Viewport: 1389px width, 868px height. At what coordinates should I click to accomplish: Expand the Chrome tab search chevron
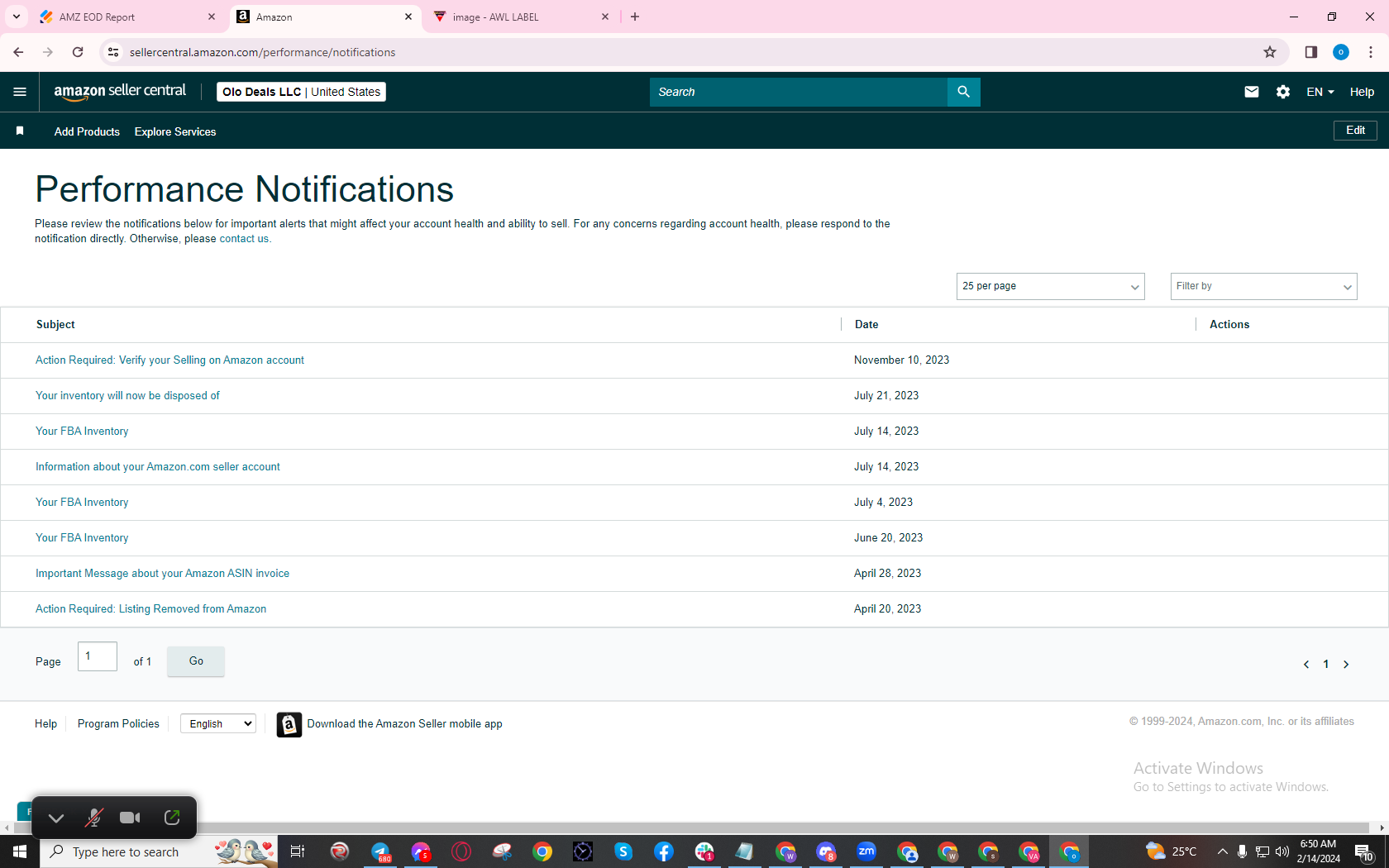(x=17, y=17)
